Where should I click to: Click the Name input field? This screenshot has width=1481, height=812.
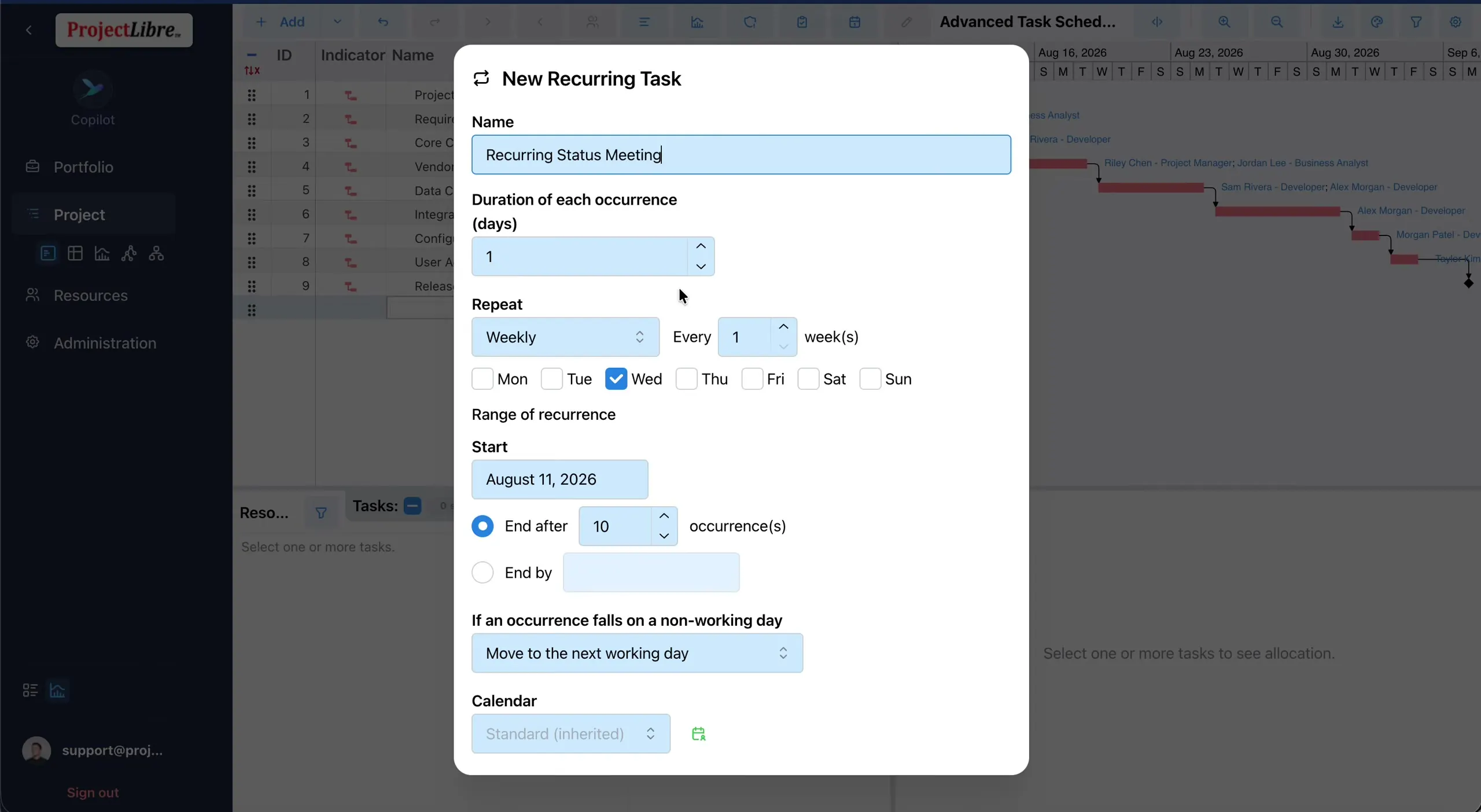click(x=741, y=154)
